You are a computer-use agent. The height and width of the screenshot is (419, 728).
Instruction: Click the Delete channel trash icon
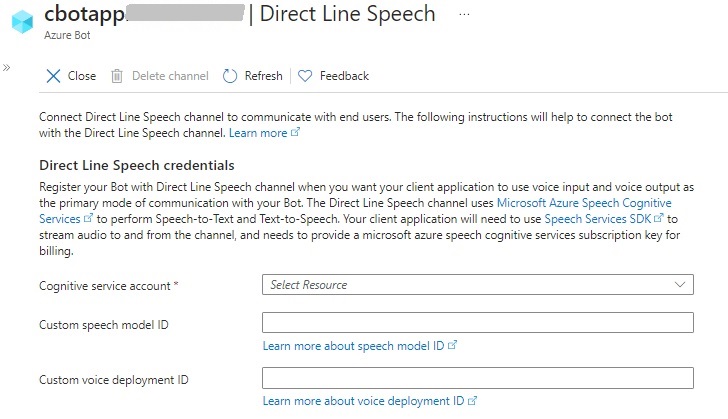[117, 76]
